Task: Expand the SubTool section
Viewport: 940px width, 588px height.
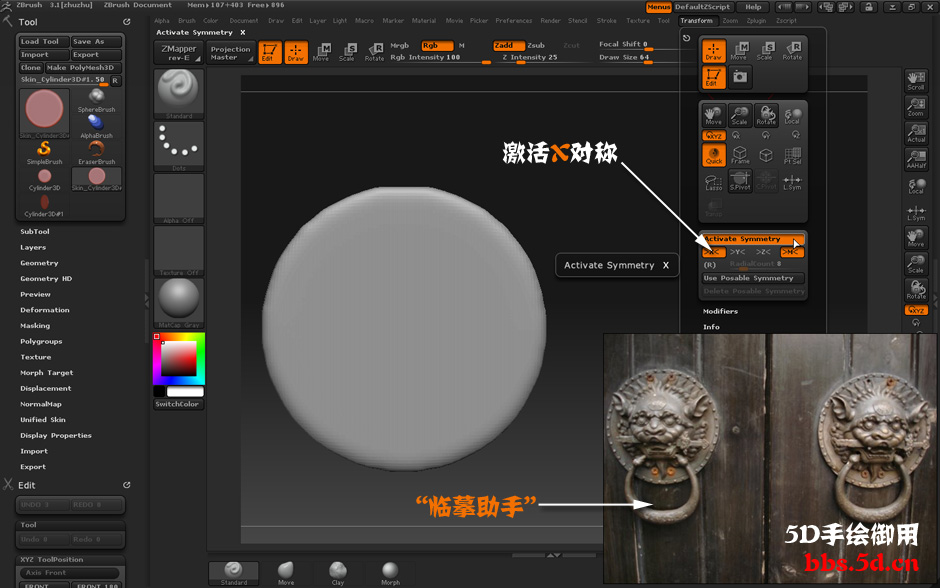Action: tap(35, 231)
